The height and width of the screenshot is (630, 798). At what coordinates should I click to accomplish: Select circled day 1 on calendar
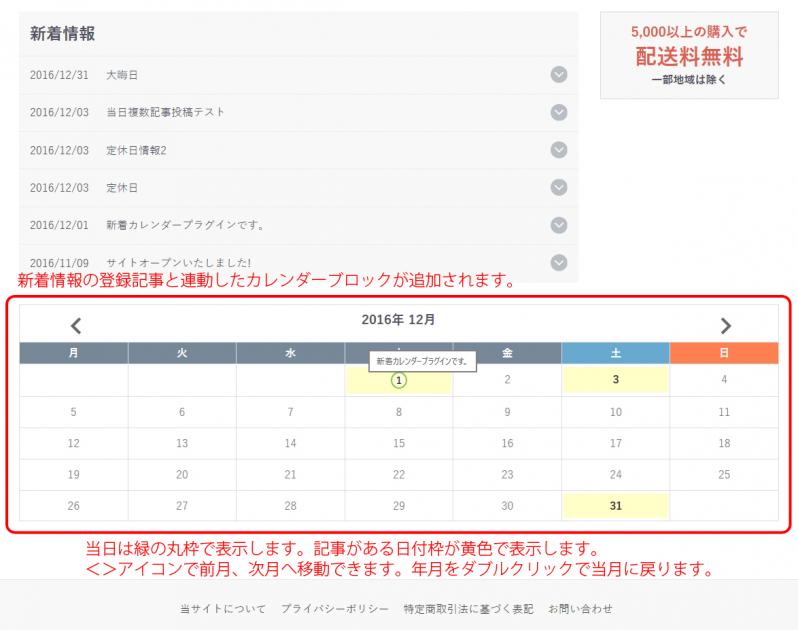398,380
